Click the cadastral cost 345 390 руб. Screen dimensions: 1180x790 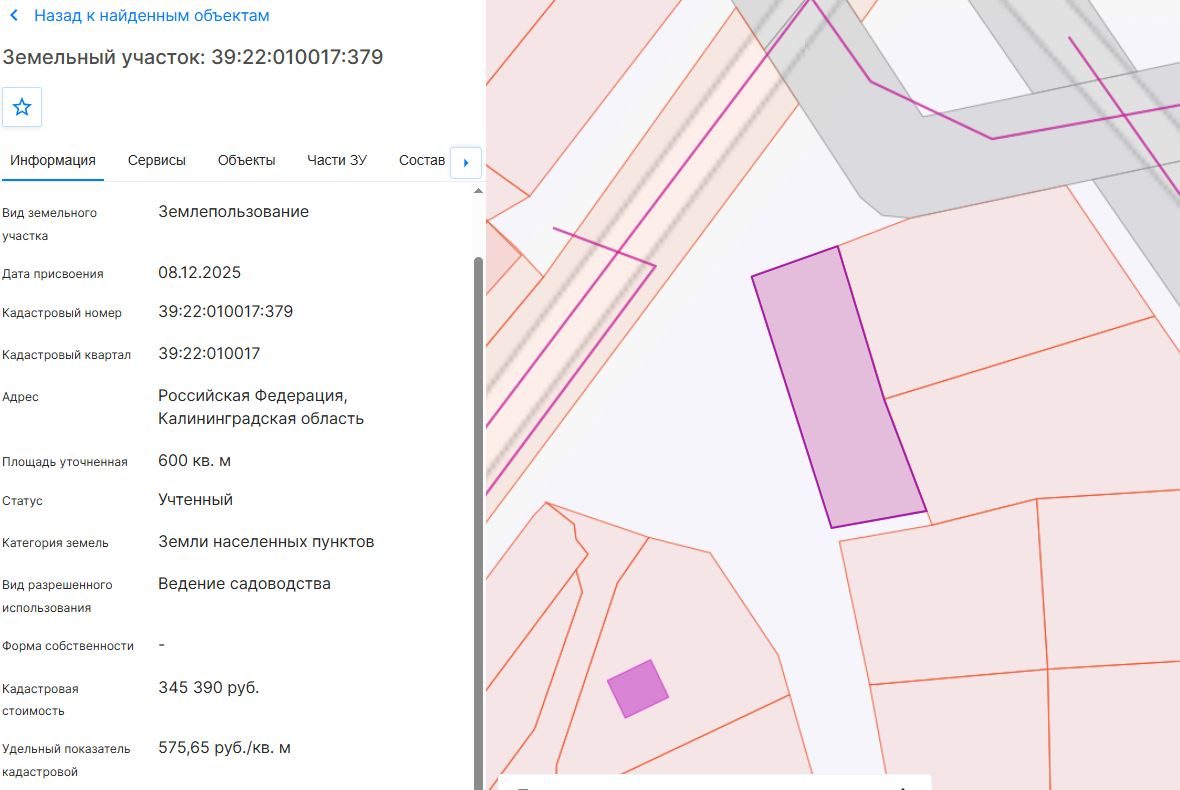(208, 688)
